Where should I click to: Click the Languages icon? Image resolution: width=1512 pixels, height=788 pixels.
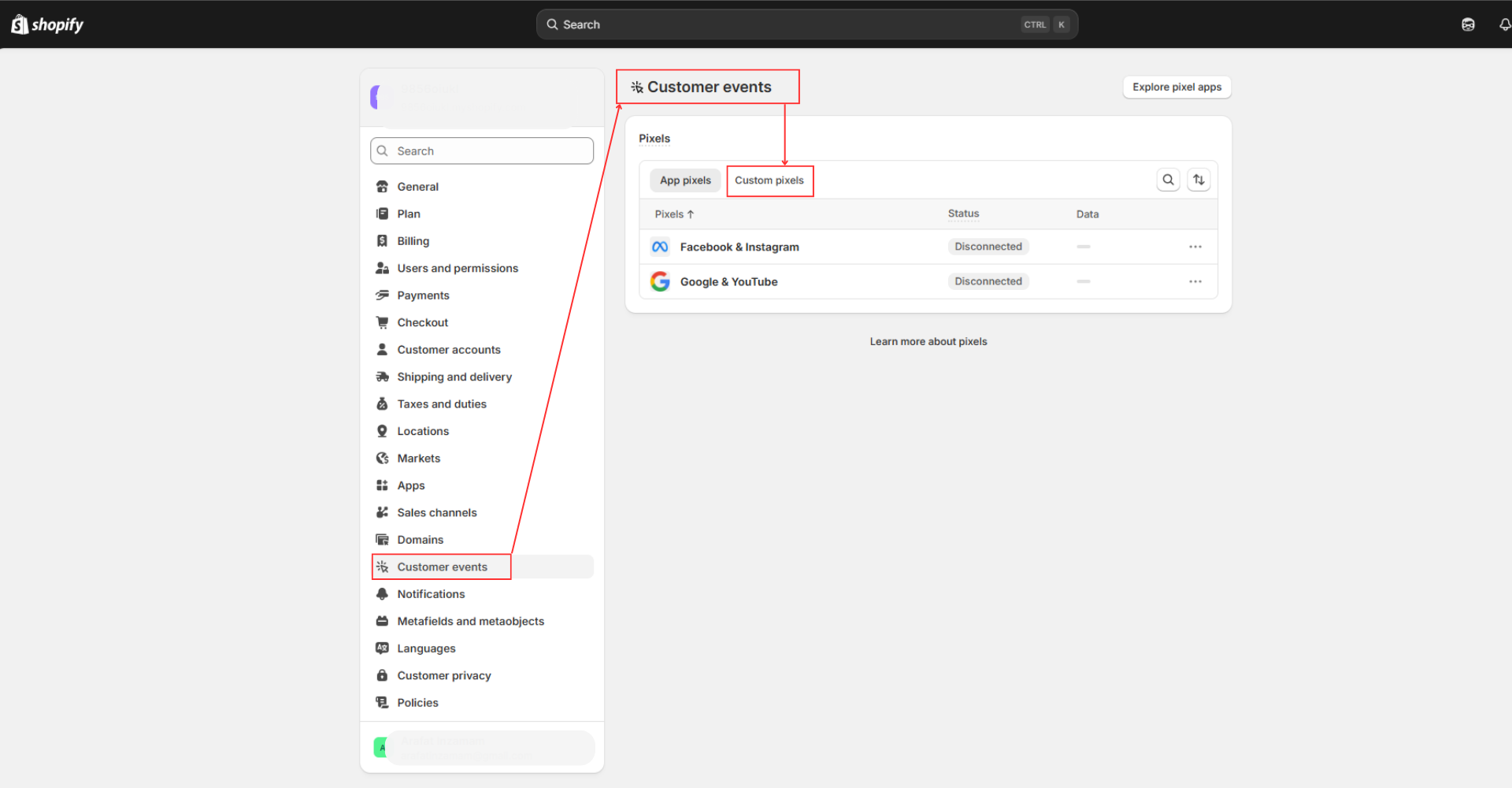[382, 649]
